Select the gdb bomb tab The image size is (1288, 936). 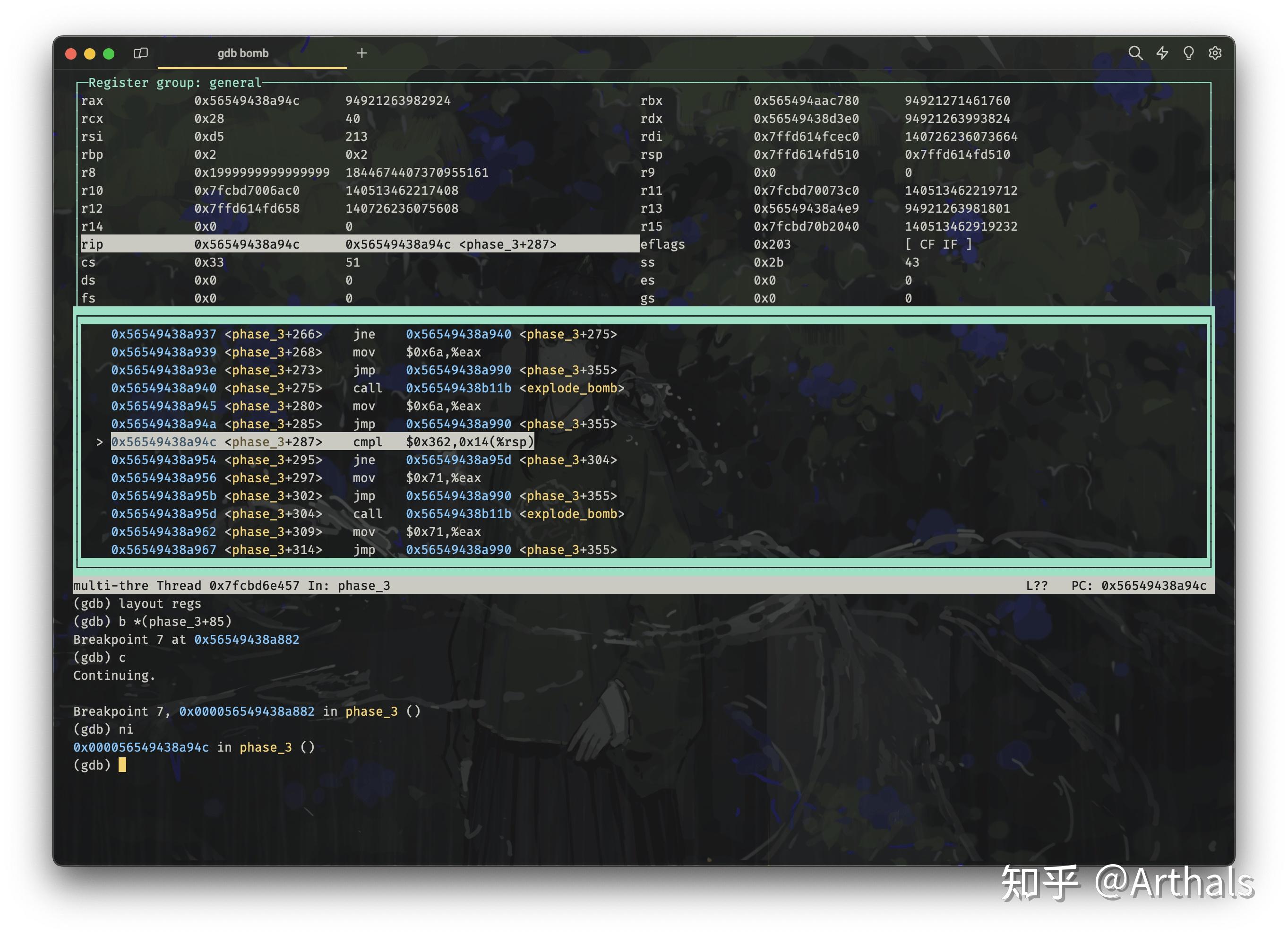pos(243,53)
